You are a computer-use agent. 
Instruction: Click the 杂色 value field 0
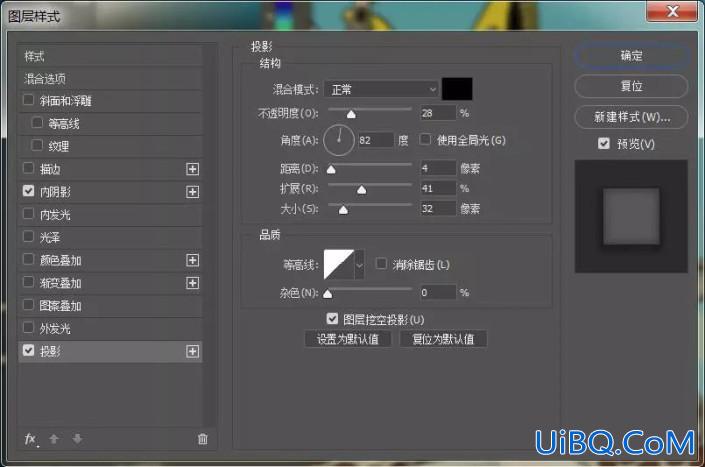(x=438, y=293)
